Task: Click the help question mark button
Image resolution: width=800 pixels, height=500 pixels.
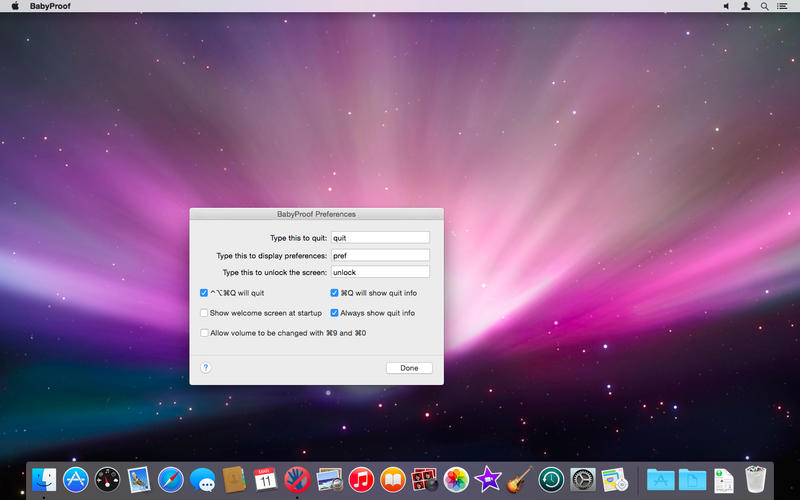Action: [205, 367]
